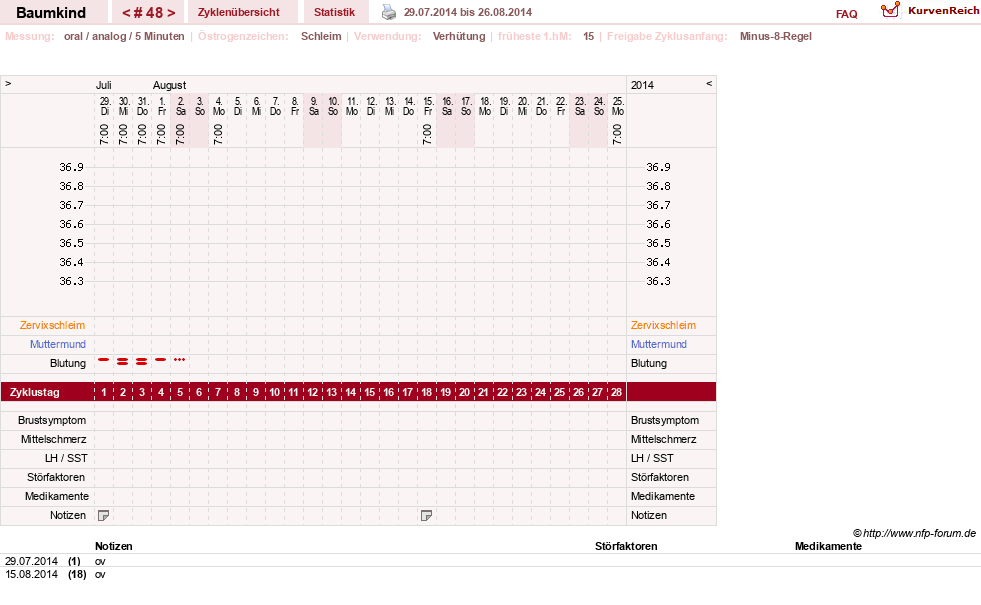Screen dimensions: 981x605
Task: Go to next cycle with right arrow beside #48
Action: (x=171, y=13)
